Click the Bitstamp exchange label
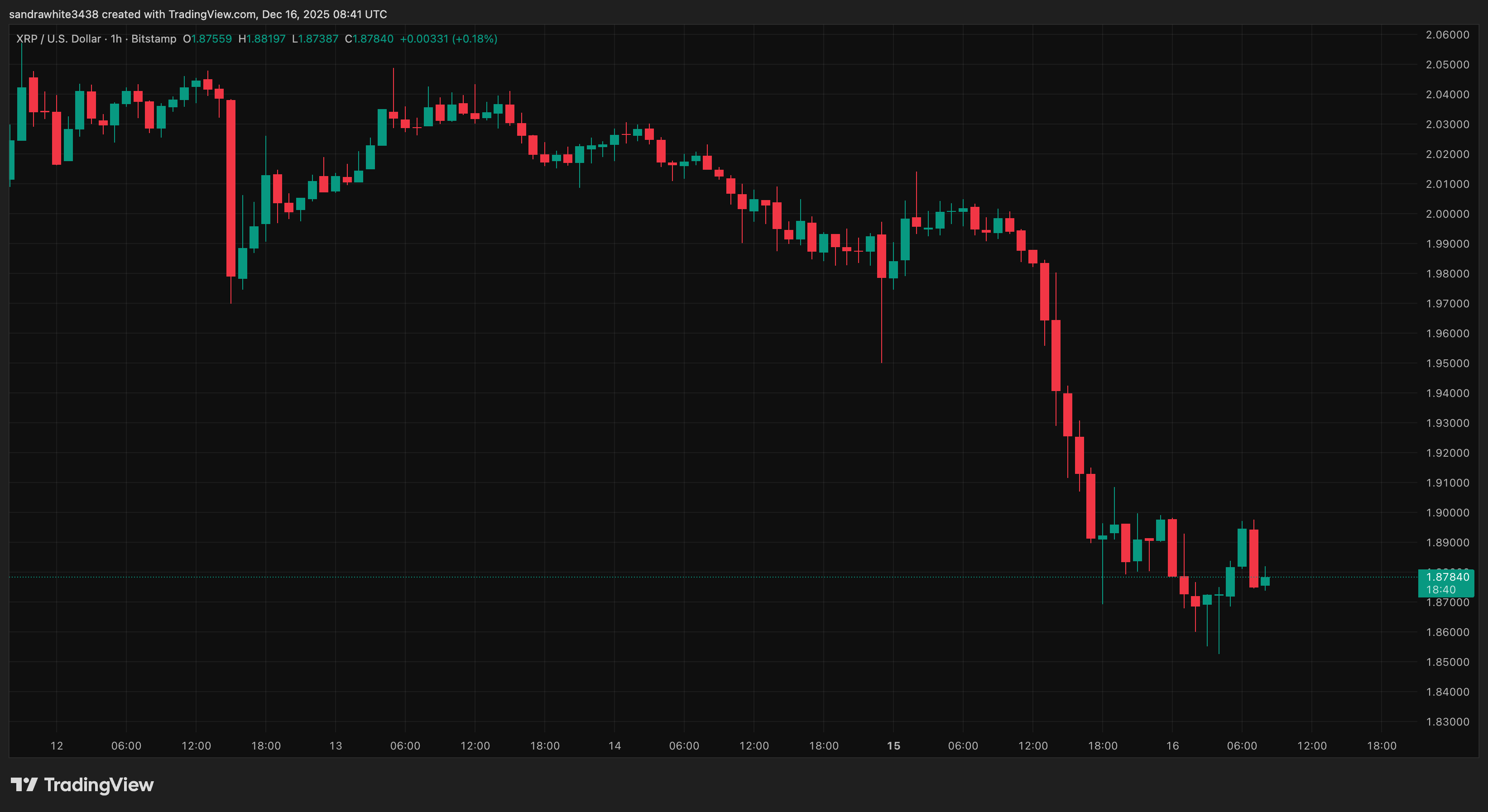The image size is (1488, 812). 154,38
